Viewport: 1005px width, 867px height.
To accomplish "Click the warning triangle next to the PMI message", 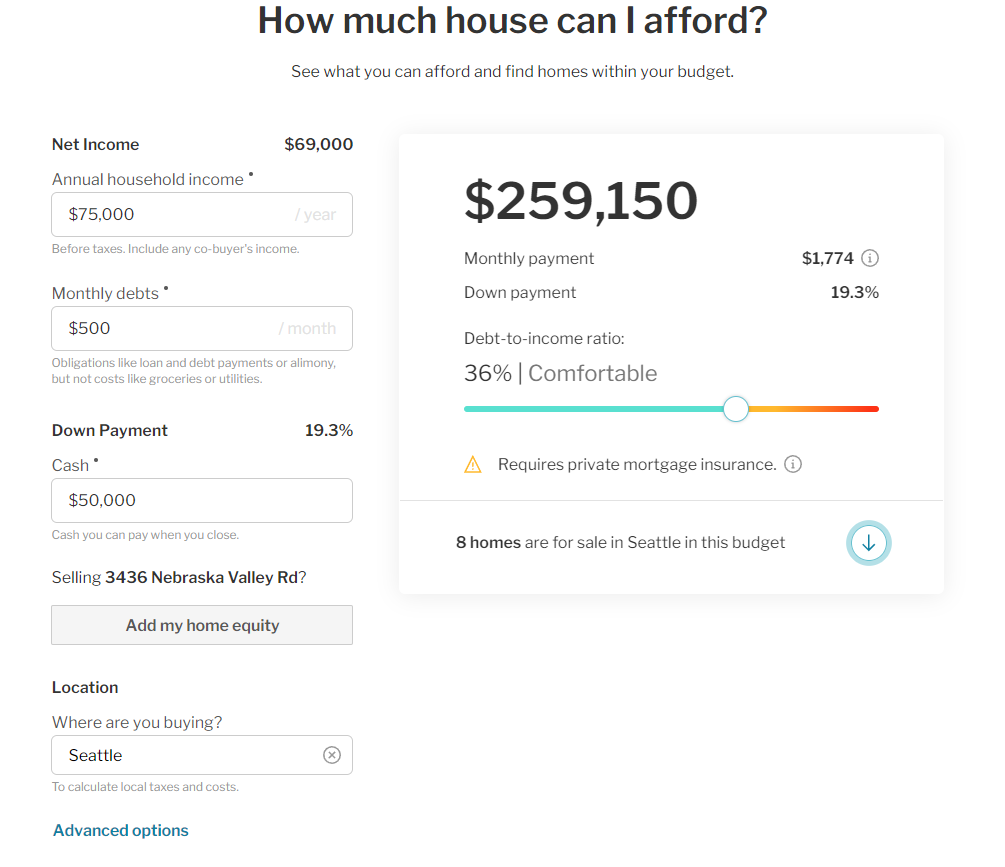I will [x=473, y=464].
